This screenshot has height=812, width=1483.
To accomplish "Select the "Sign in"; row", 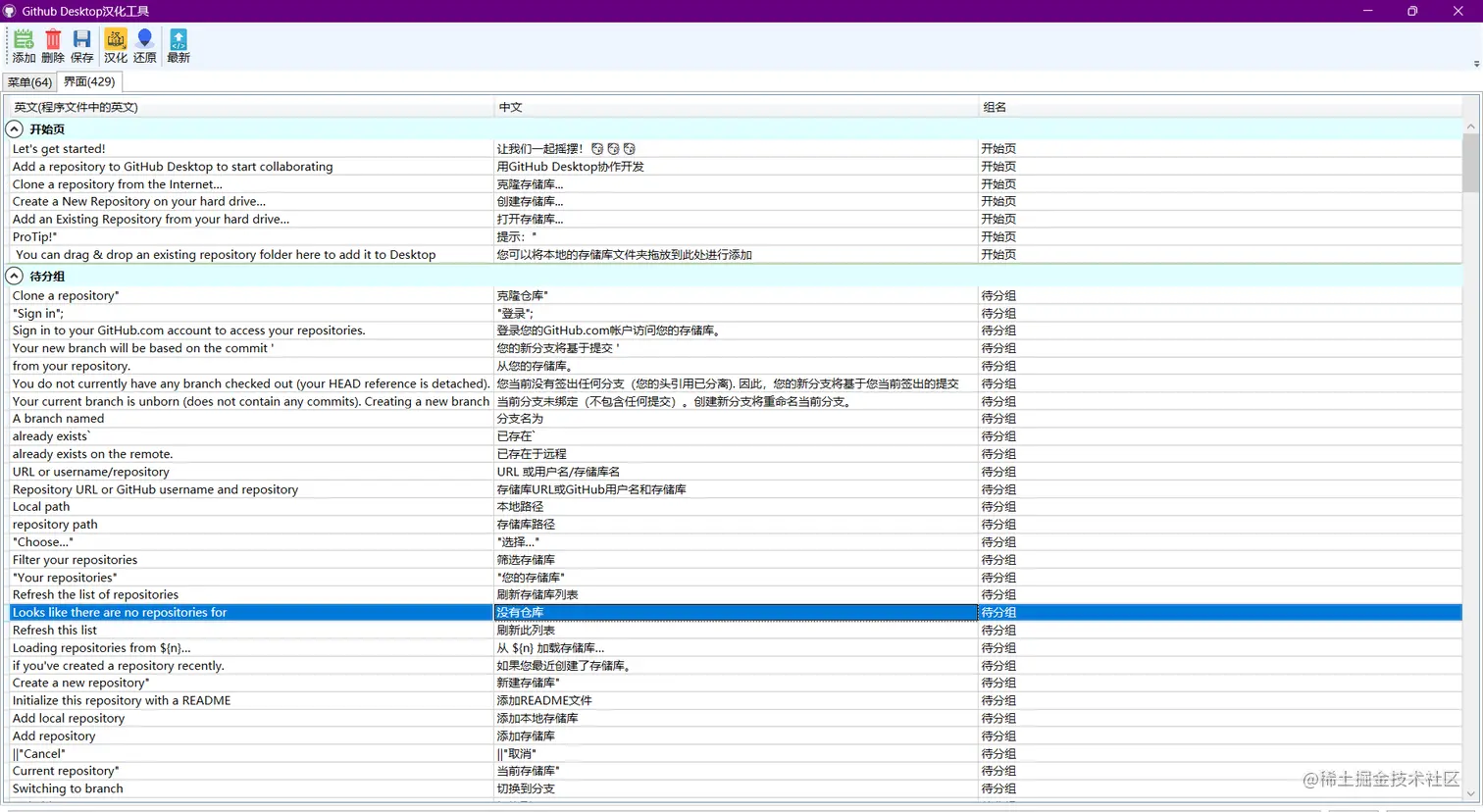I will tap(736, 313).
